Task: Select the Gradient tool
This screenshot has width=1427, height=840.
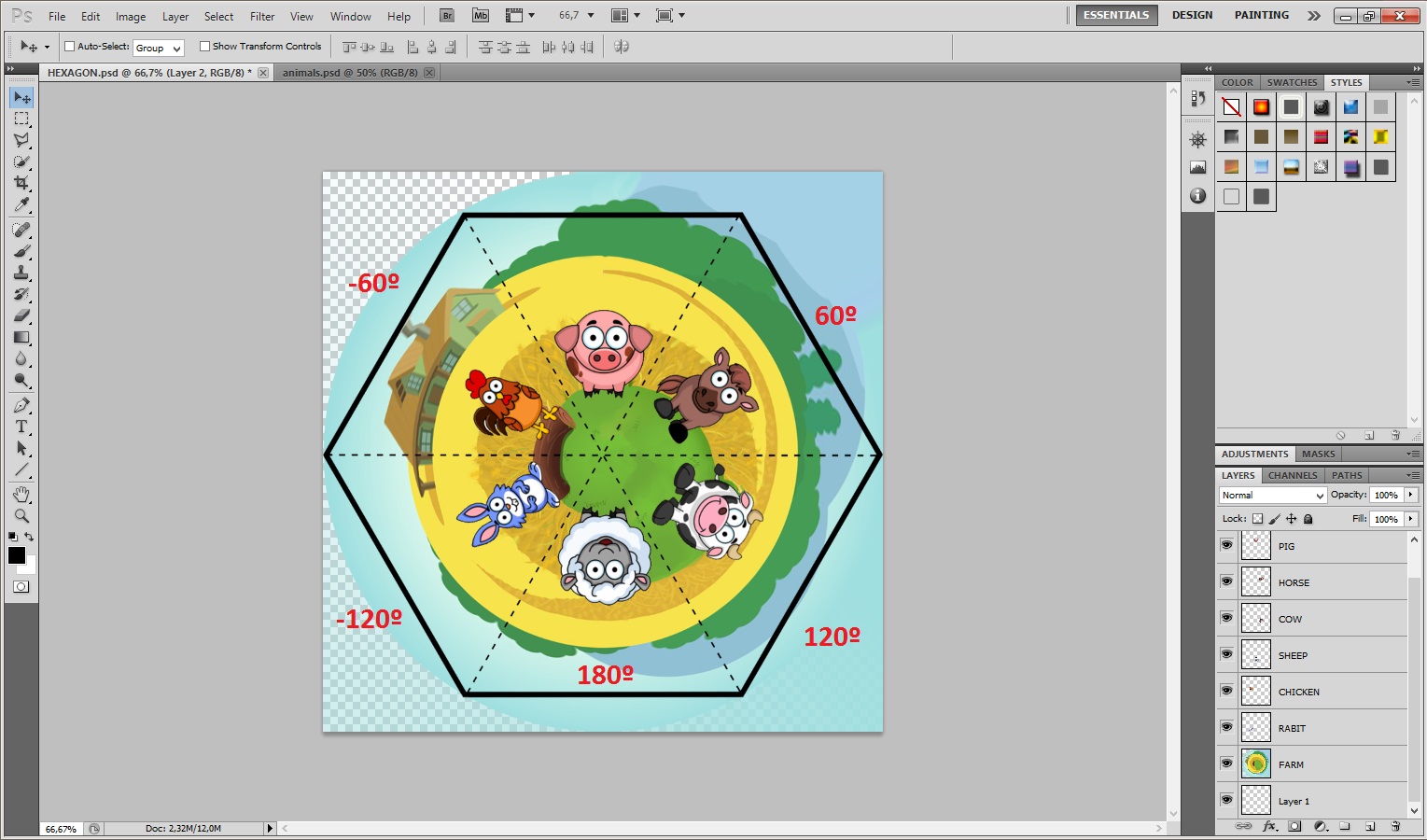Action: pos(21,337)
